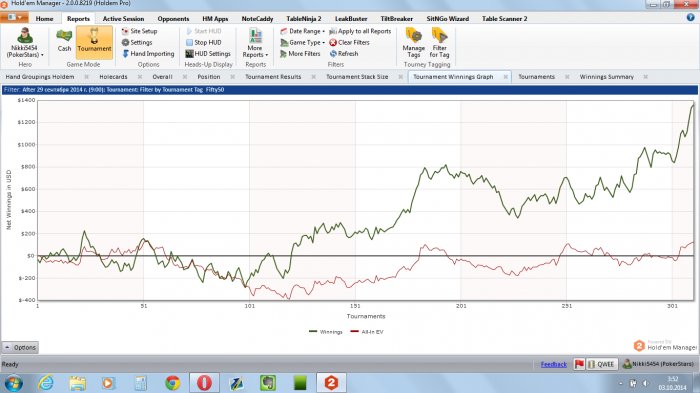This screenshot has width=700, height=393.
Task: Open Google Chrome from taskbar
Action: (x=173, y=383)
